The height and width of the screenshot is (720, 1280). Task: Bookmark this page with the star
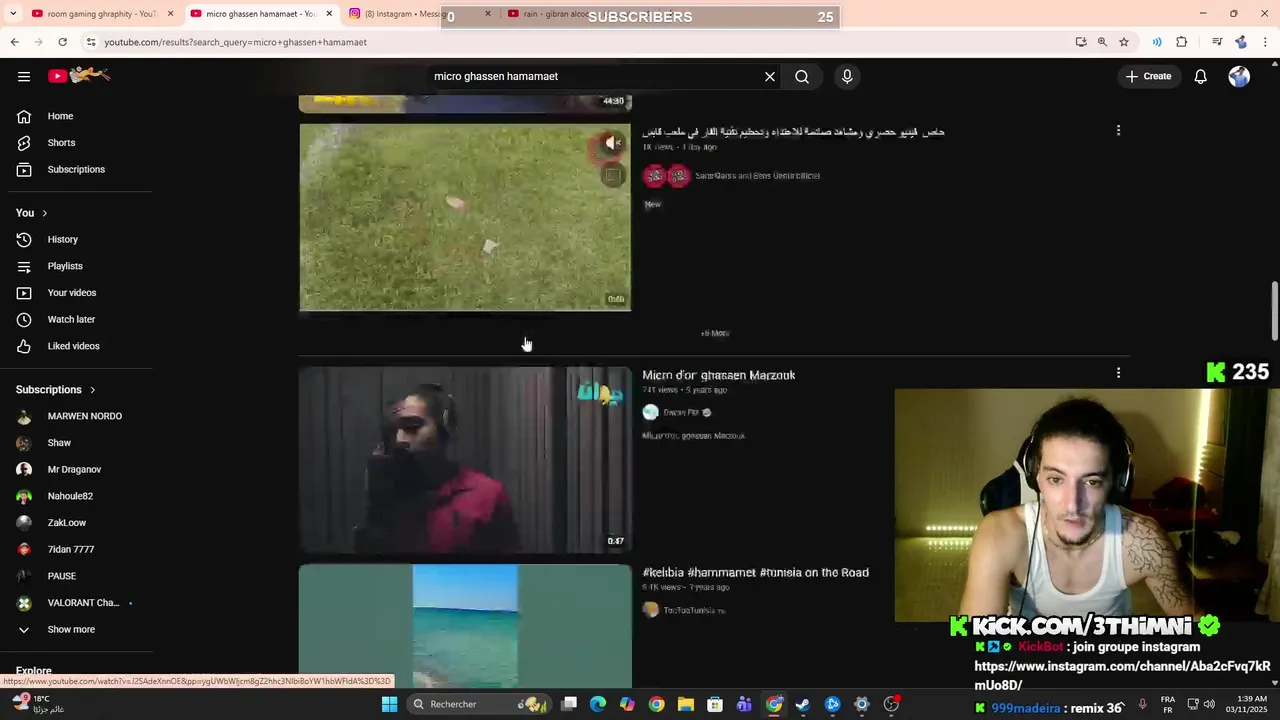[1124, 42]
